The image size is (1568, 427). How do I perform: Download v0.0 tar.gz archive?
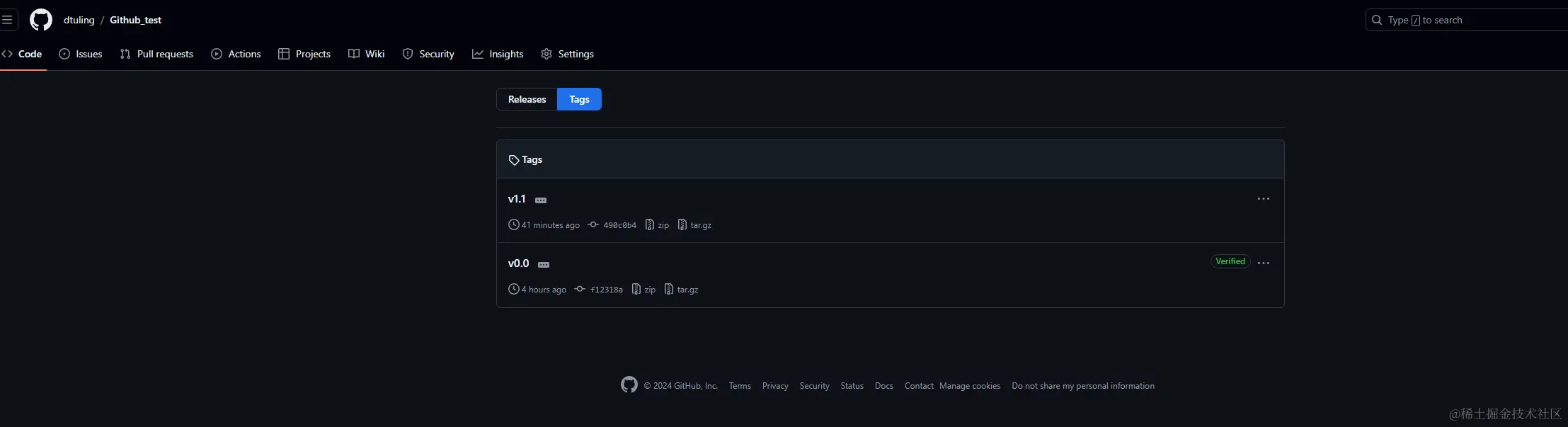[x=687, y=290]
